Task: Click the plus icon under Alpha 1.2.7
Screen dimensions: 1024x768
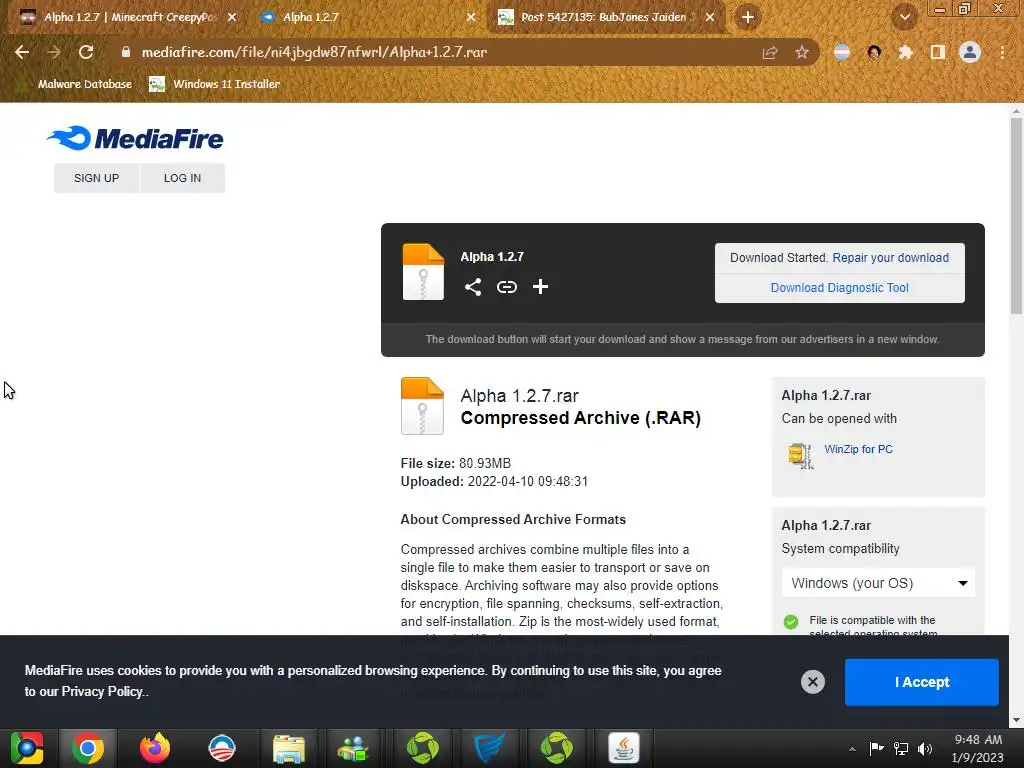Action: 540,287
